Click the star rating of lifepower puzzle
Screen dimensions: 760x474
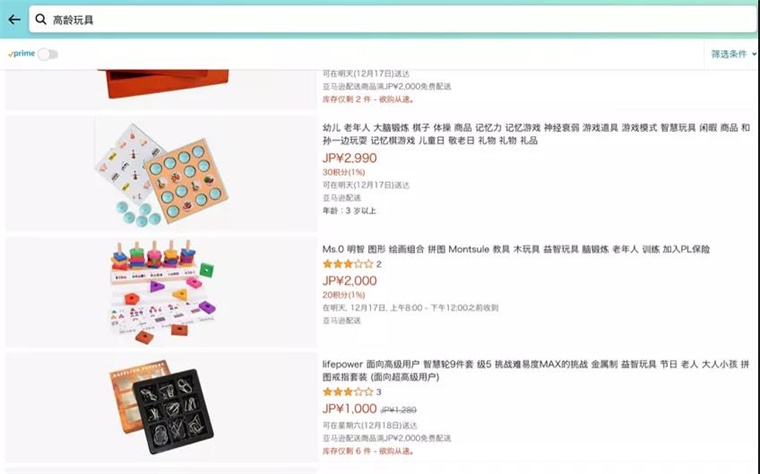point(348,392)
